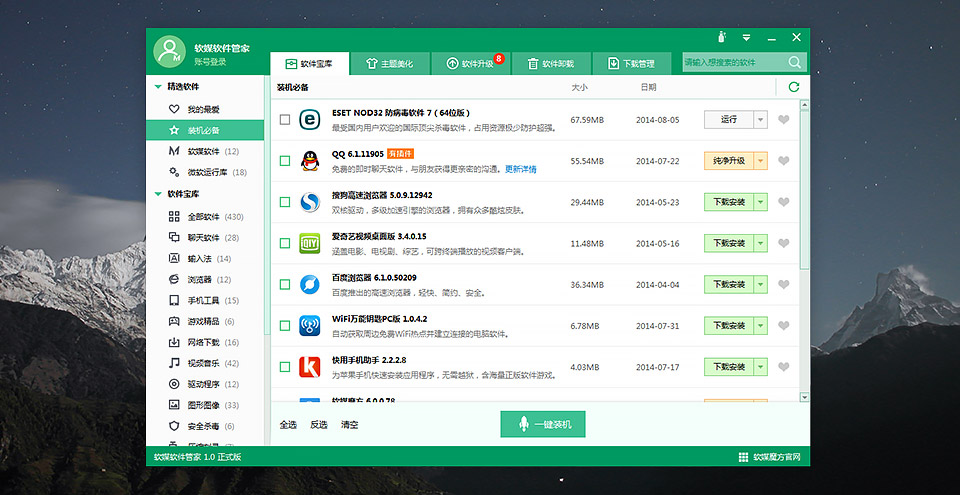Click 纯净升级 for QQ

point(729,161)
